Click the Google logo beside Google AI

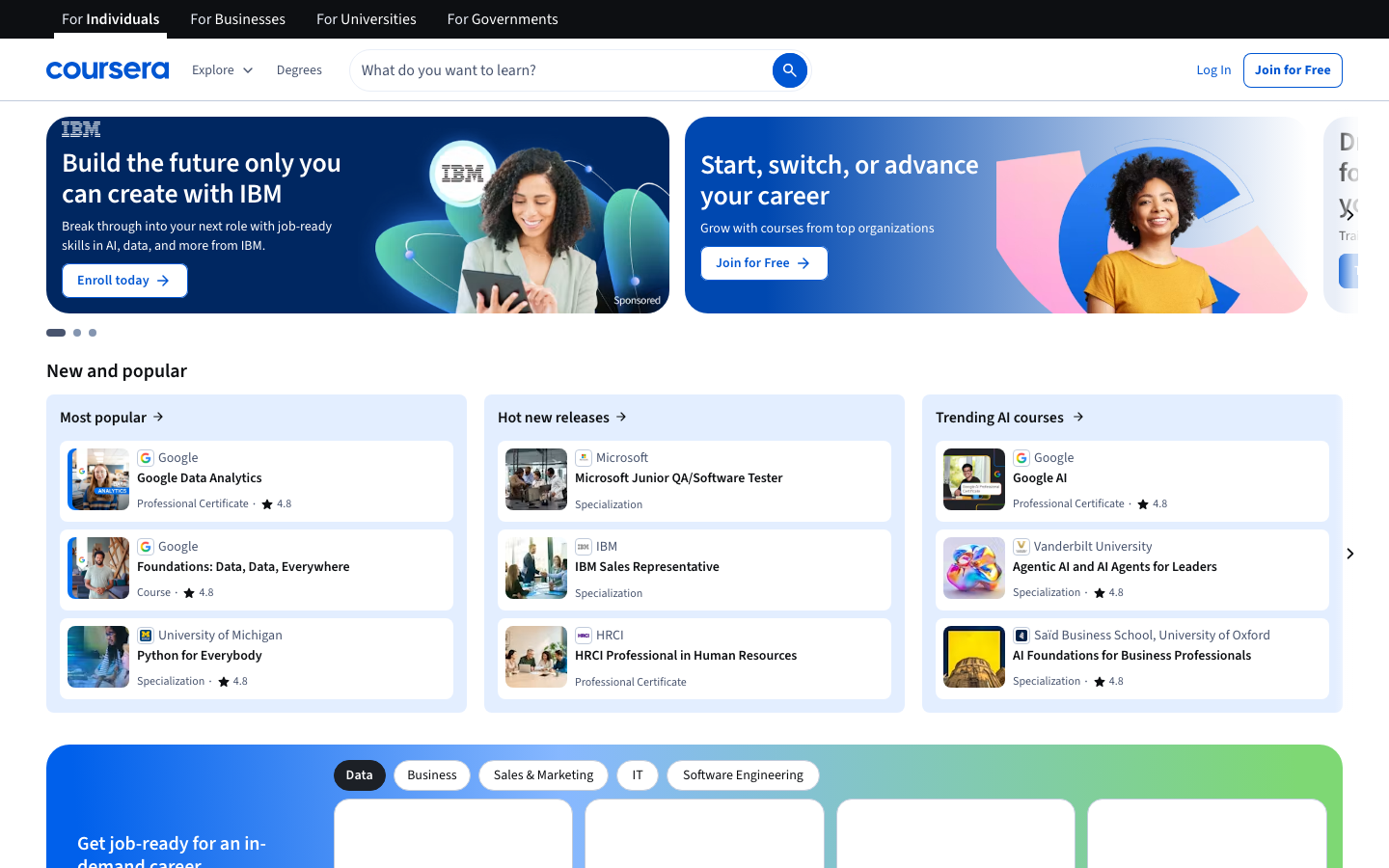coord(1021,458)
